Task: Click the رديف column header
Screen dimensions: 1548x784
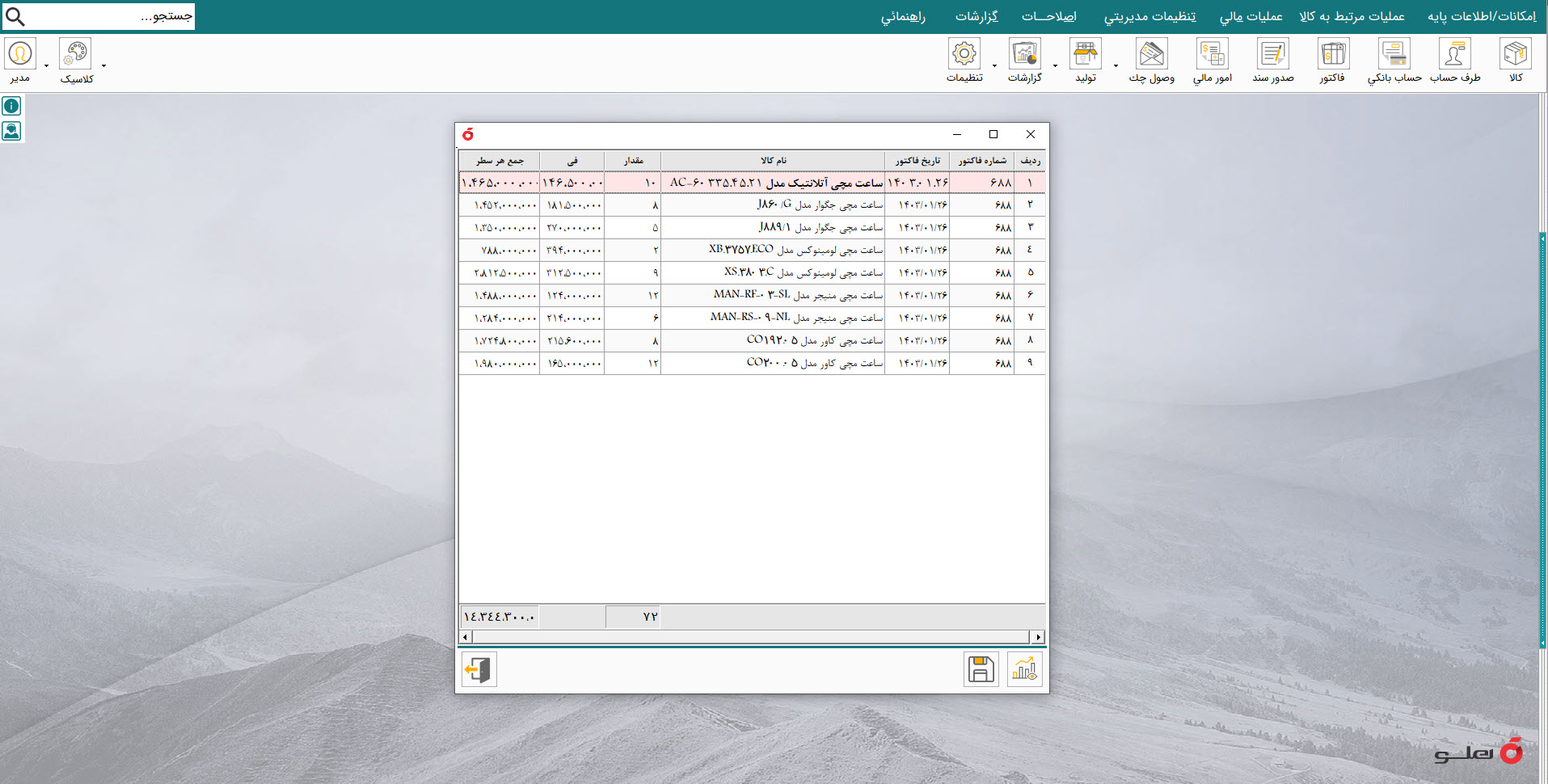Action: click(x=1030, y=160)
